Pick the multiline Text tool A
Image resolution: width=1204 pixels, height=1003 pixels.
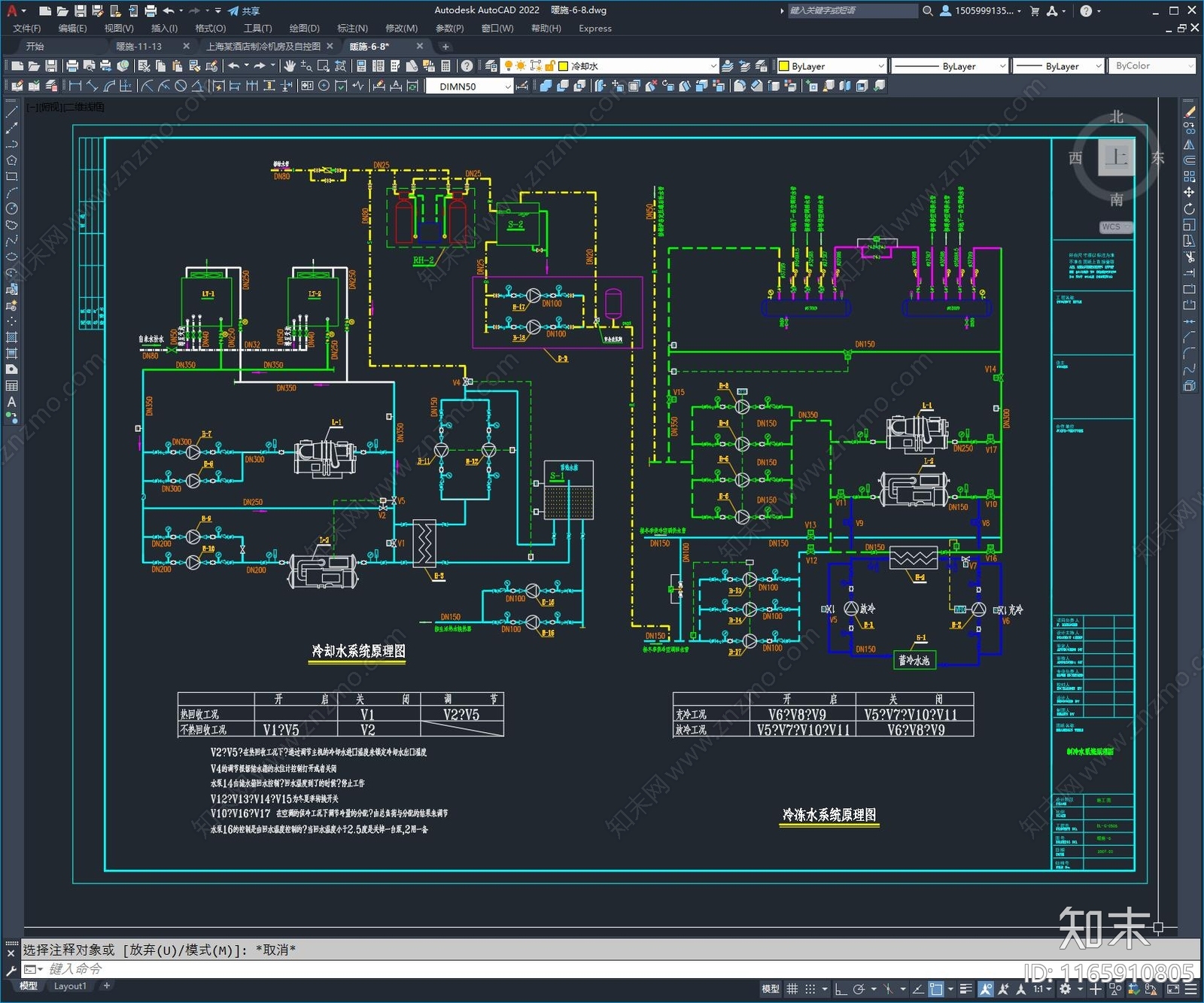11,402
